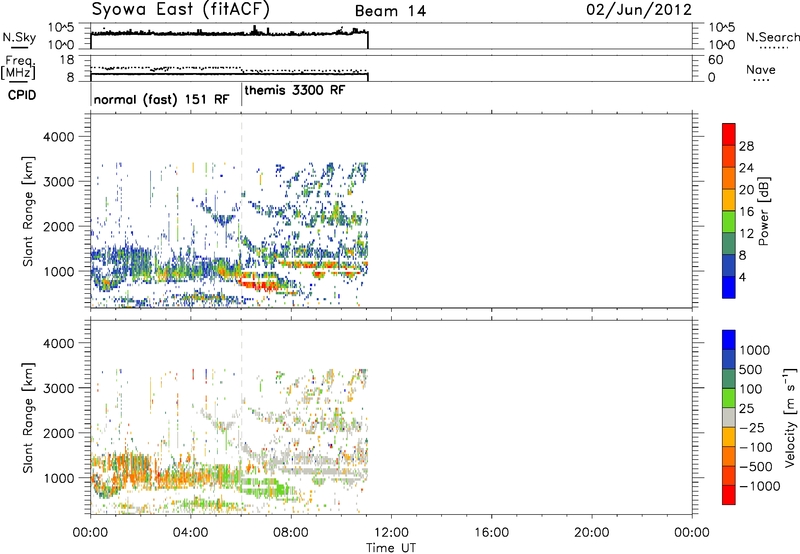
Task: Click the gray swatch on the Velocity colorbar
Action: coord(729,417)
